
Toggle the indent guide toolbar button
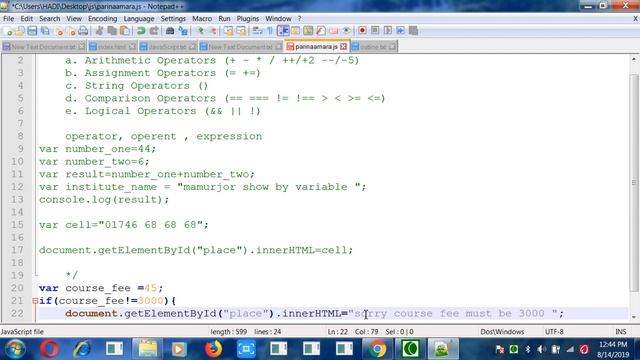point(283,31)
